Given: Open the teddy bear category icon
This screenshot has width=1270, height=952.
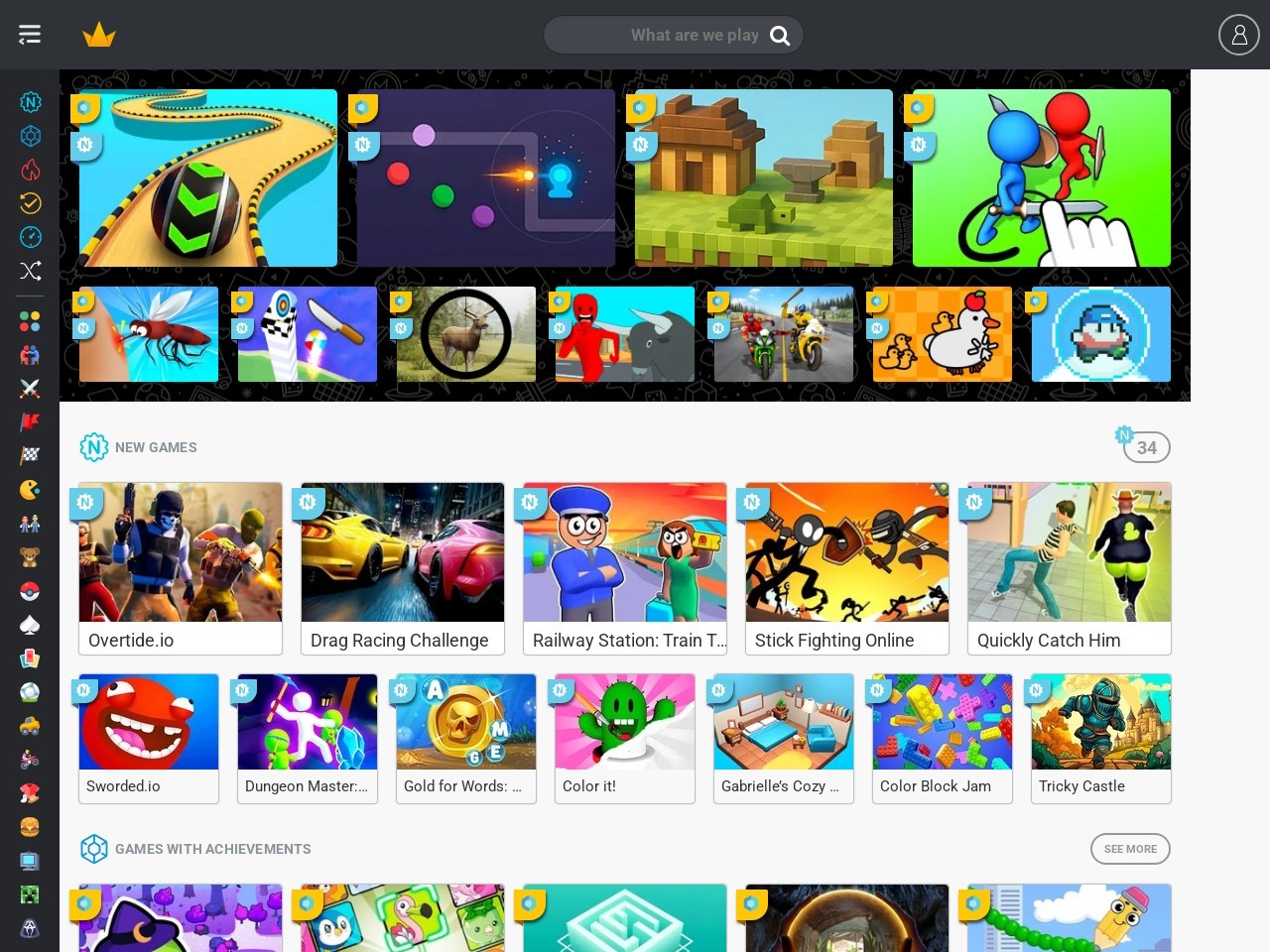Looking at the screenshot, I should [x=30, y=557].
